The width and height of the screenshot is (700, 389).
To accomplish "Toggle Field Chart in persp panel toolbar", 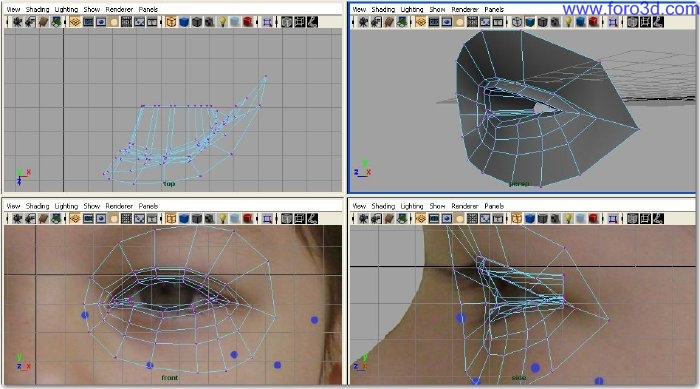I will 472,21.
